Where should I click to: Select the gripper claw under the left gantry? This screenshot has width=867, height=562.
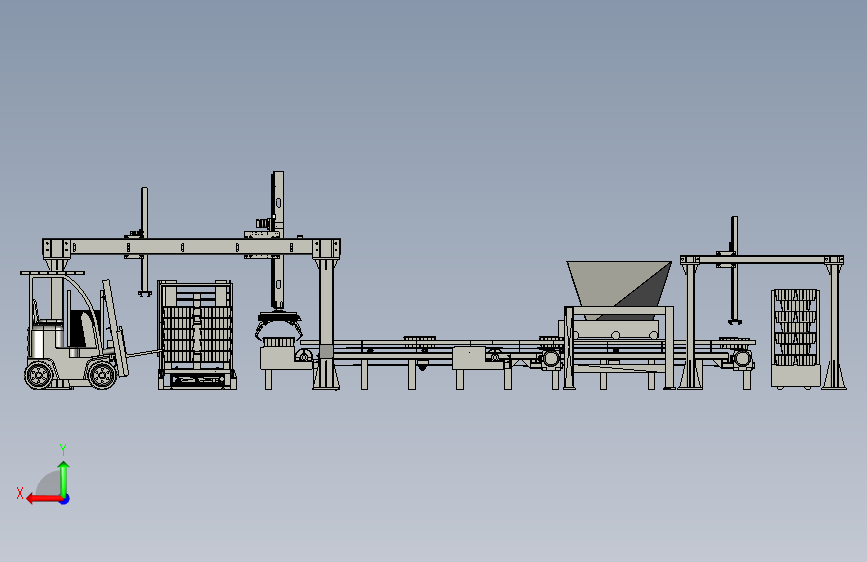(x=279, y=326)
